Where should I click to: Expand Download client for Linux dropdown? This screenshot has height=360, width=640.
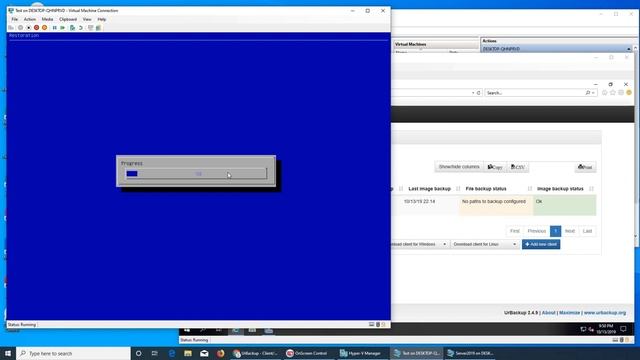(484, 244)
